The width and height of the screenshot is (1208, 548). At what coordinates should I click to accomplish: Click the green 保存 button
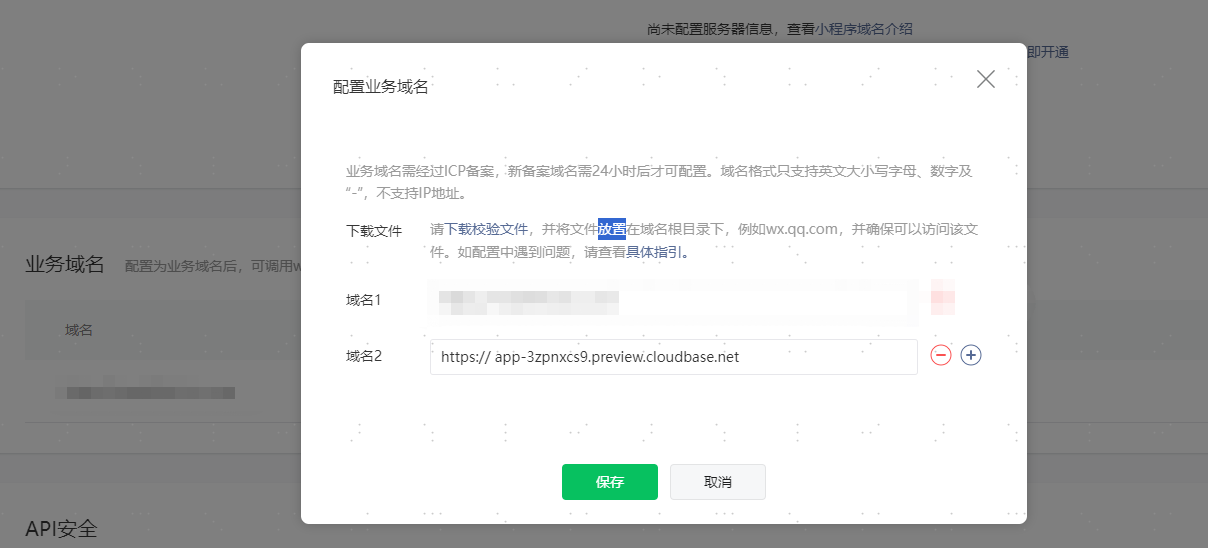(x=610, y=482)
